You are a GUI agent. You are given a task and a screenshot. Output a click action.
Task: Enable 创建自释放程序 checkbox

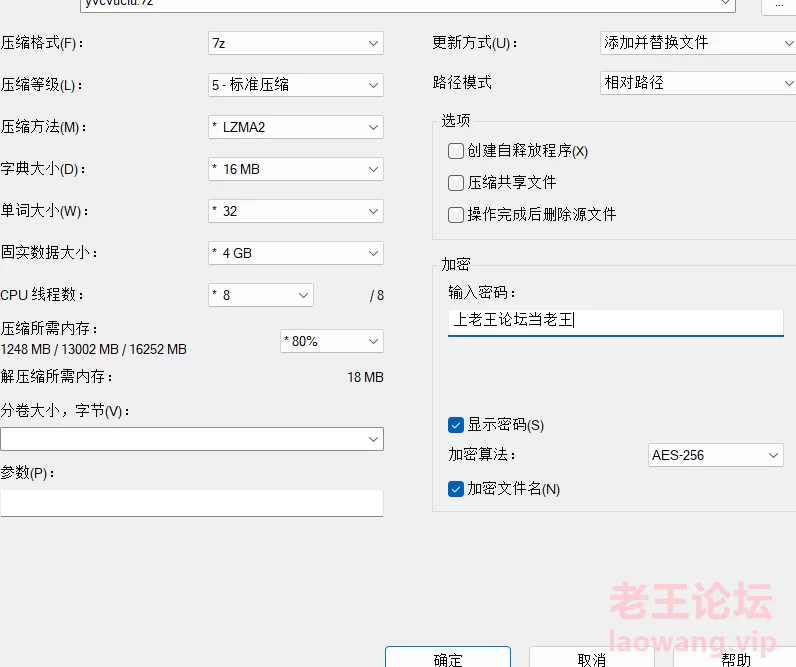pos(456,151)
